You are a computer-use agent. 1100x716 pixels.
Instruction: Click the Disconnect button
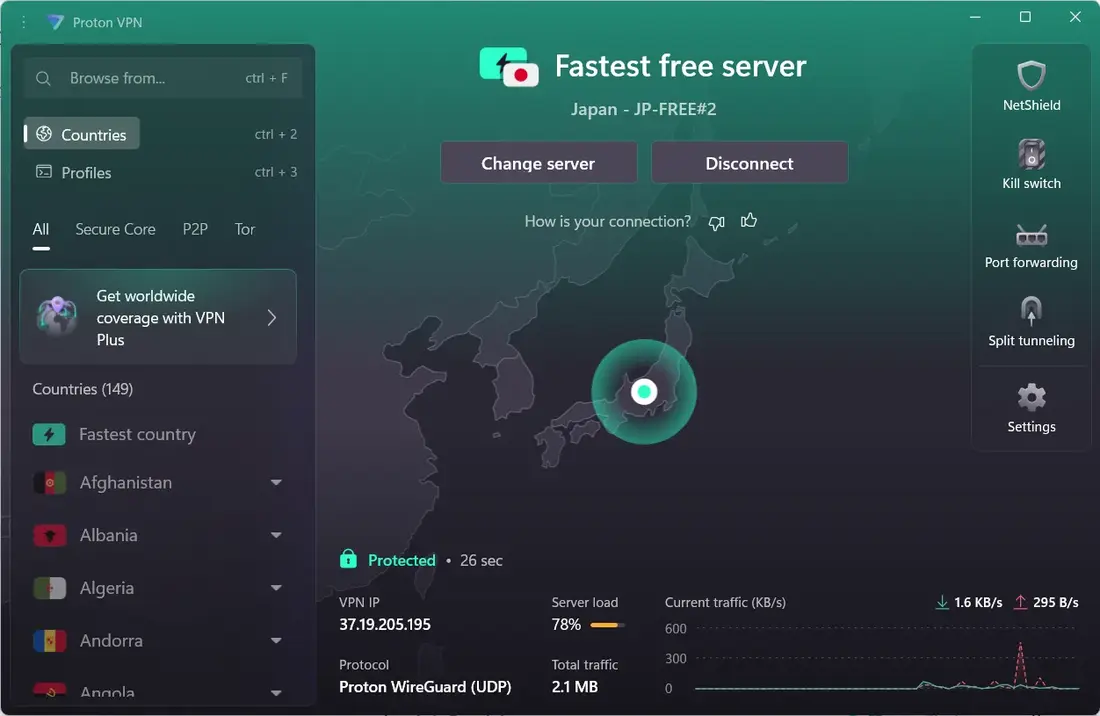pyautogui.click(x=749, y=163)
